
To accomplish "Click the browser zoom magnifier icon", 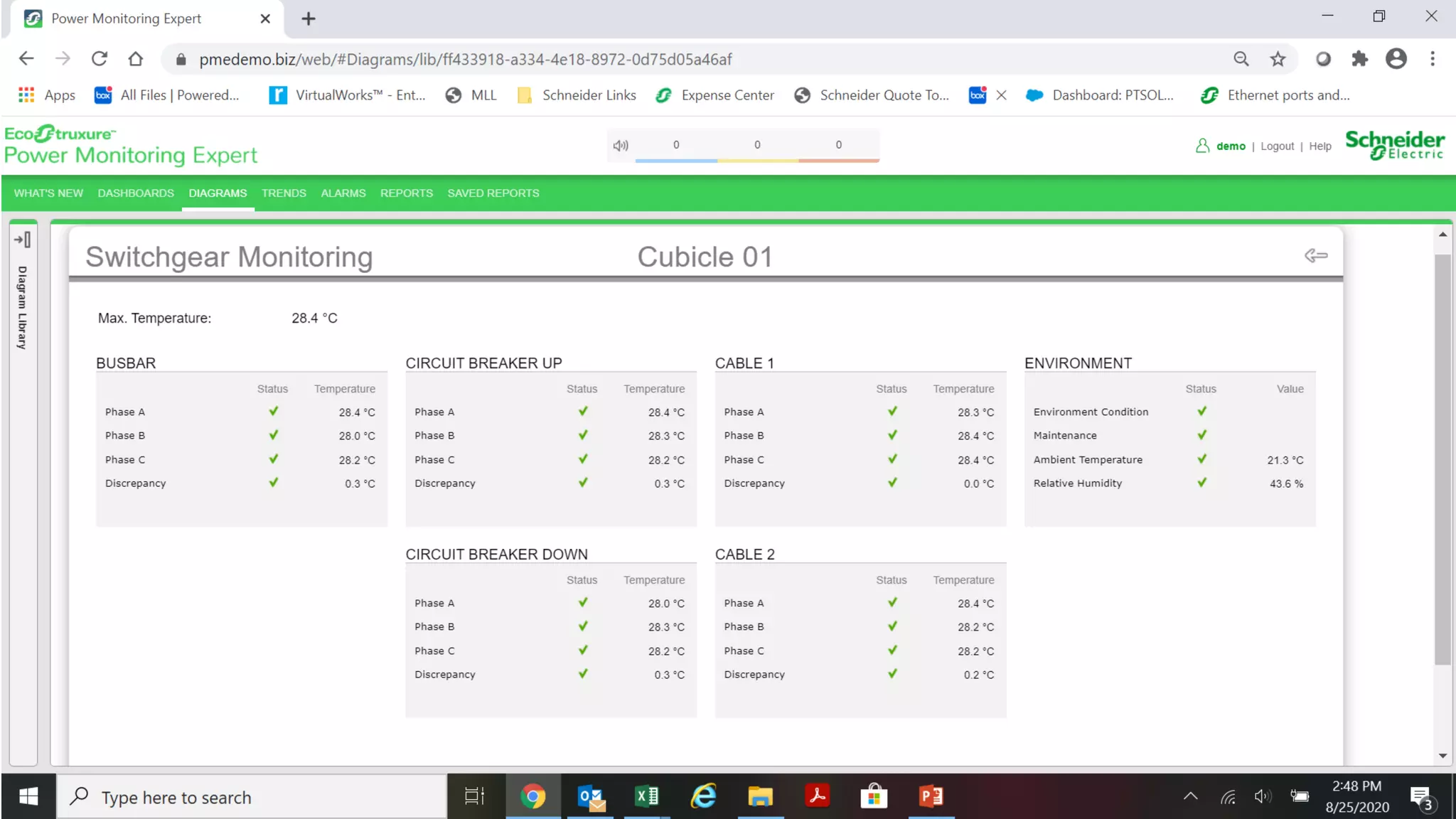I will click(1241, 59).
